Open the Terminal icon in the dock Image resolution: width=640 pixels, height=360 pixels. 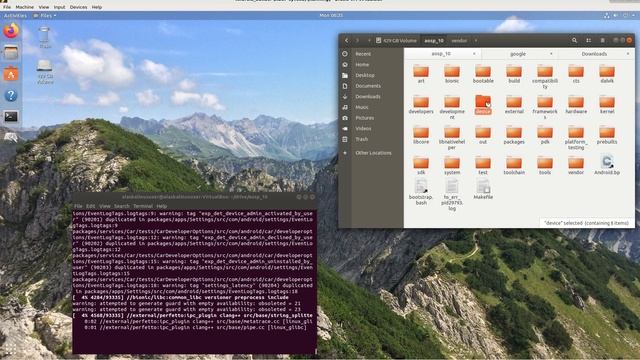point(11,117)
